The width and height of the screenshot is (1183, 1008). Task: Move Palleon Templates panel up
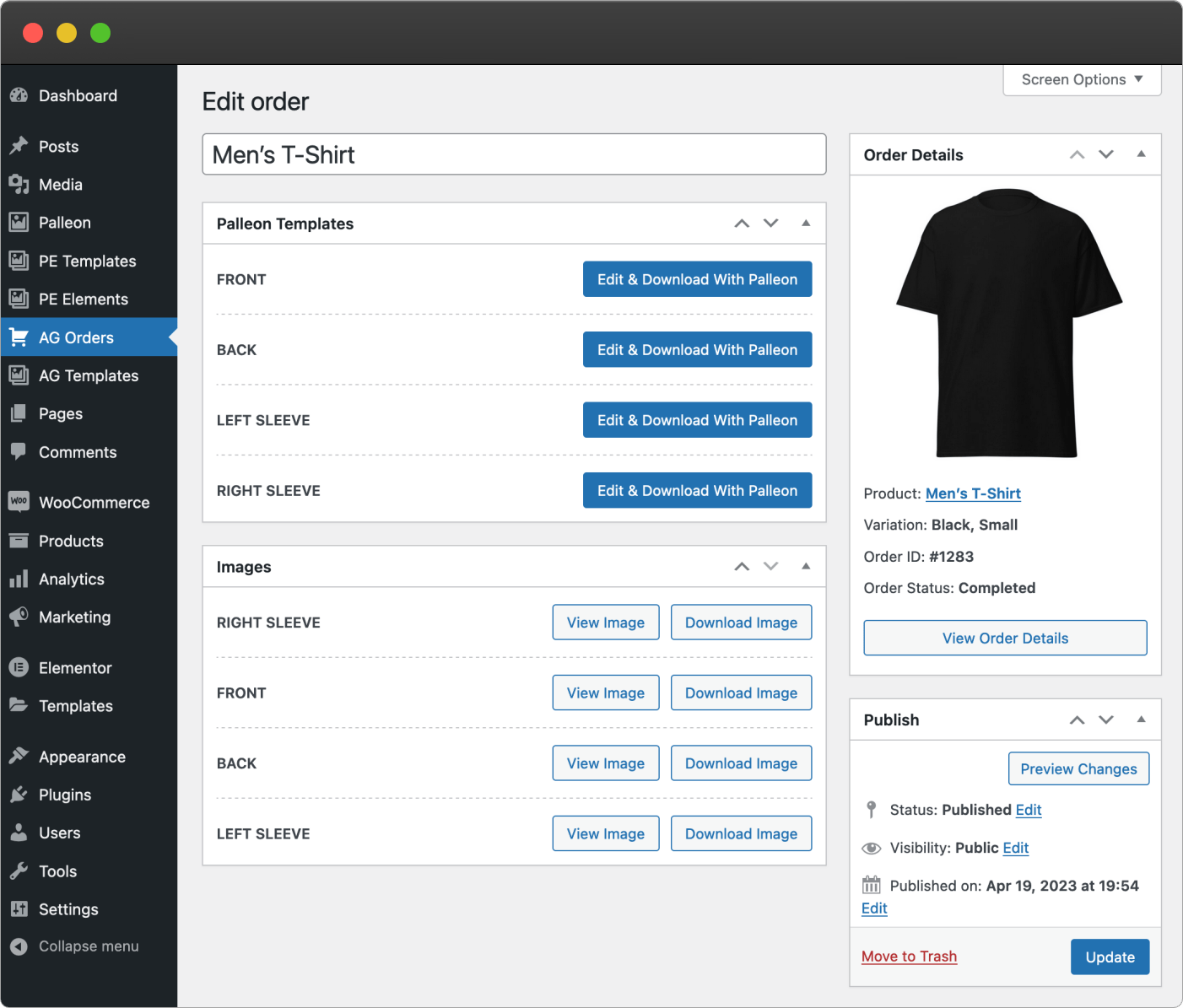click(742, 224)
